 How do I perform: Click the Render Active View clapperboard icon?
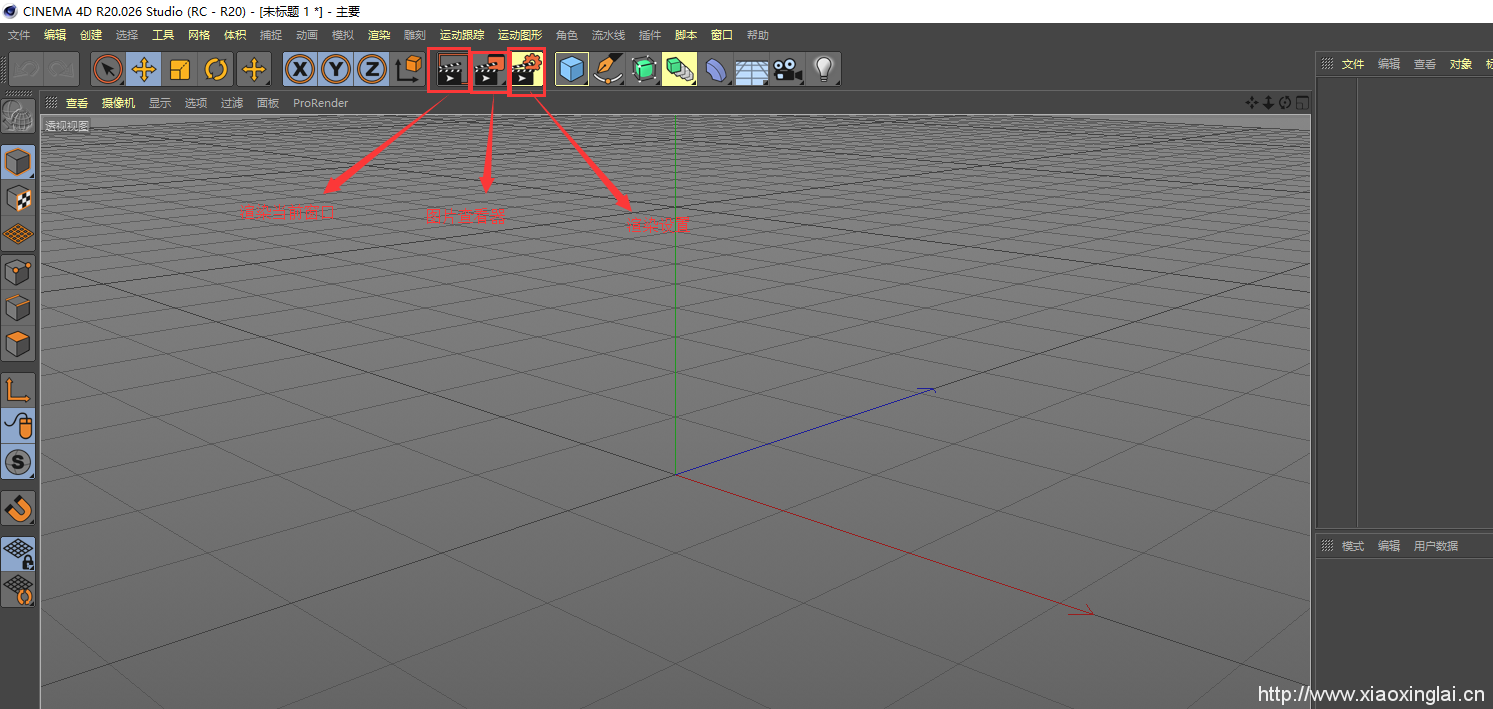(449, 70)
